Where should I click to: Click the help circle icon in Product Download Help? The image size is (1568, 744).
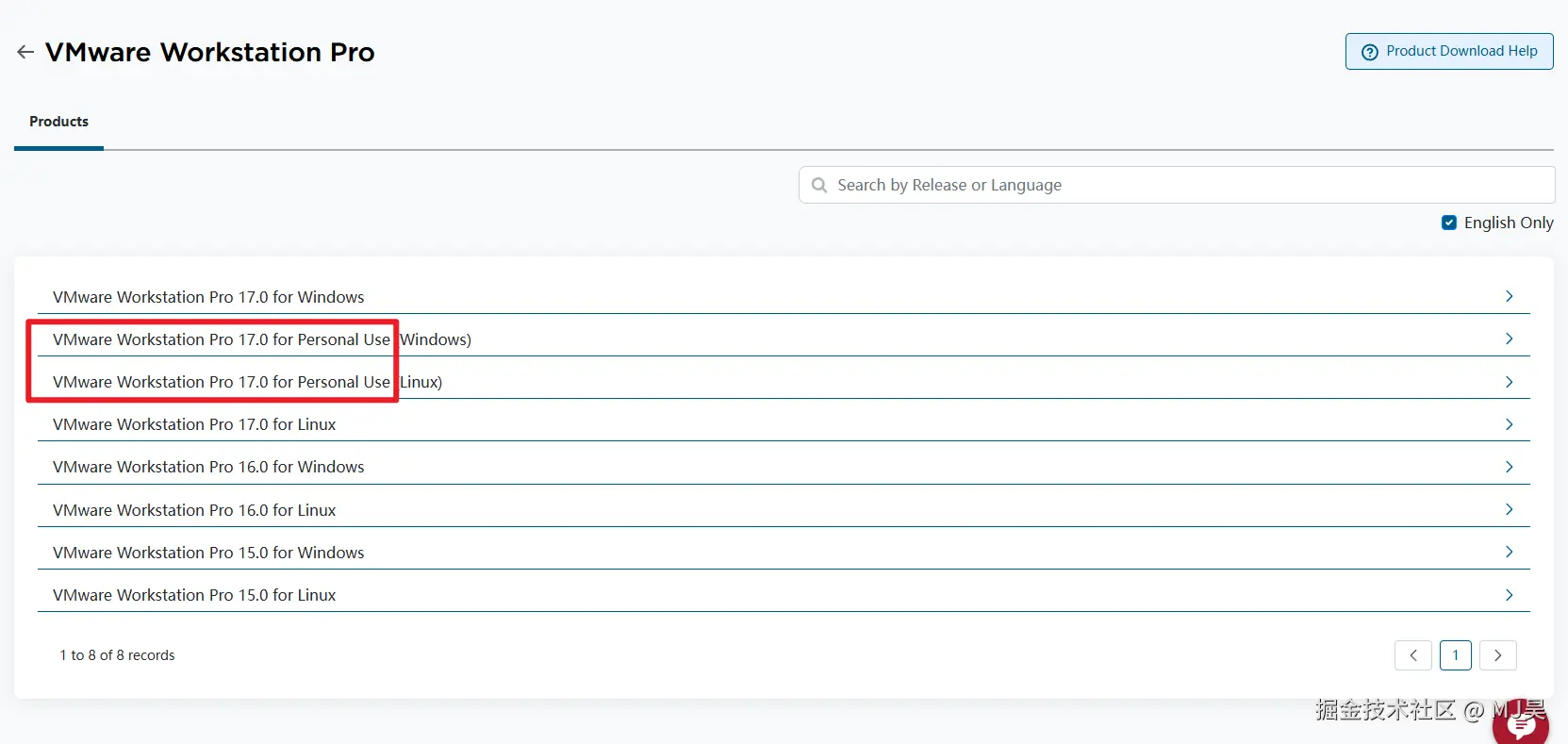[x=1370, y=52]
